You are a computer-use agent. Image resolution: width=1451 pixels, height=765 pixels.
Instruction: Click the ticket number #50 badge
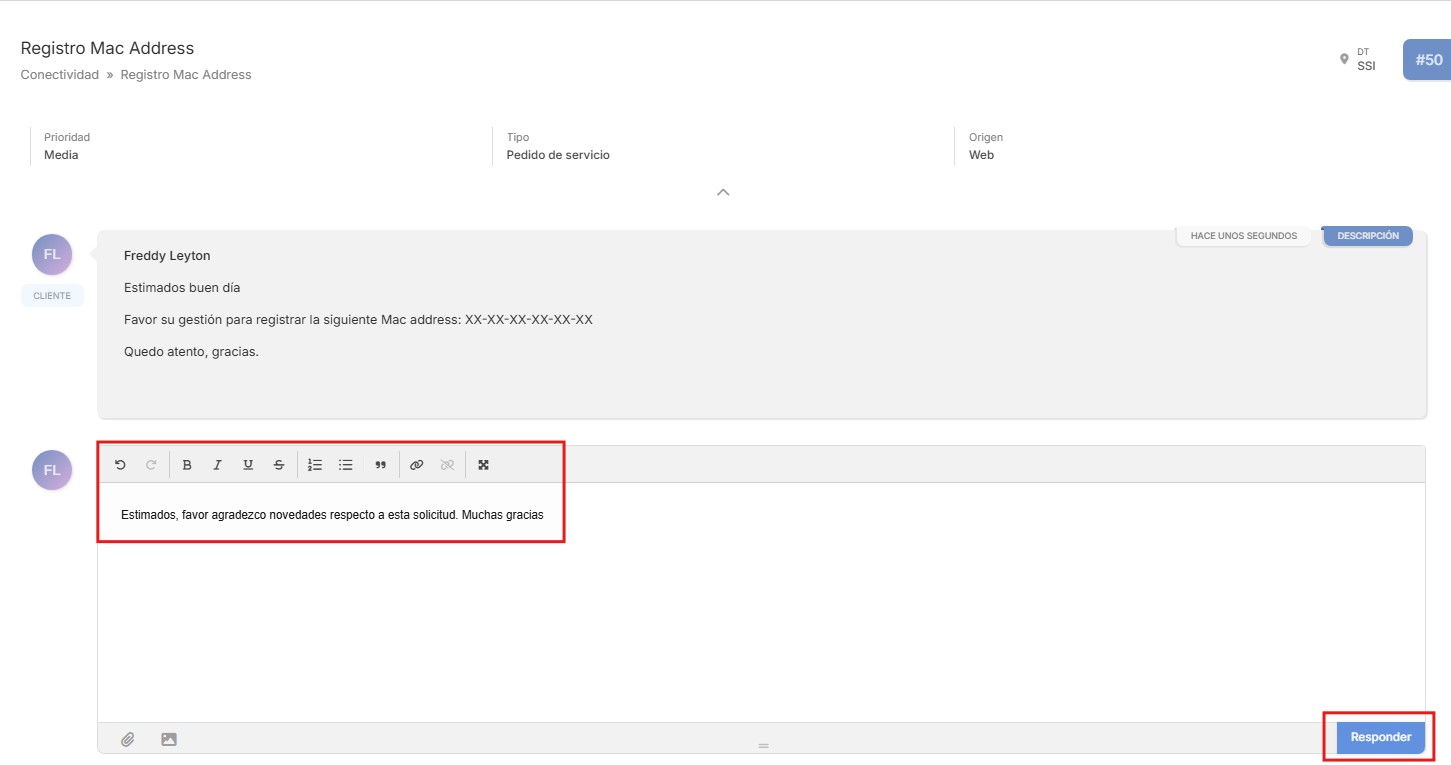pos(1428,60)
